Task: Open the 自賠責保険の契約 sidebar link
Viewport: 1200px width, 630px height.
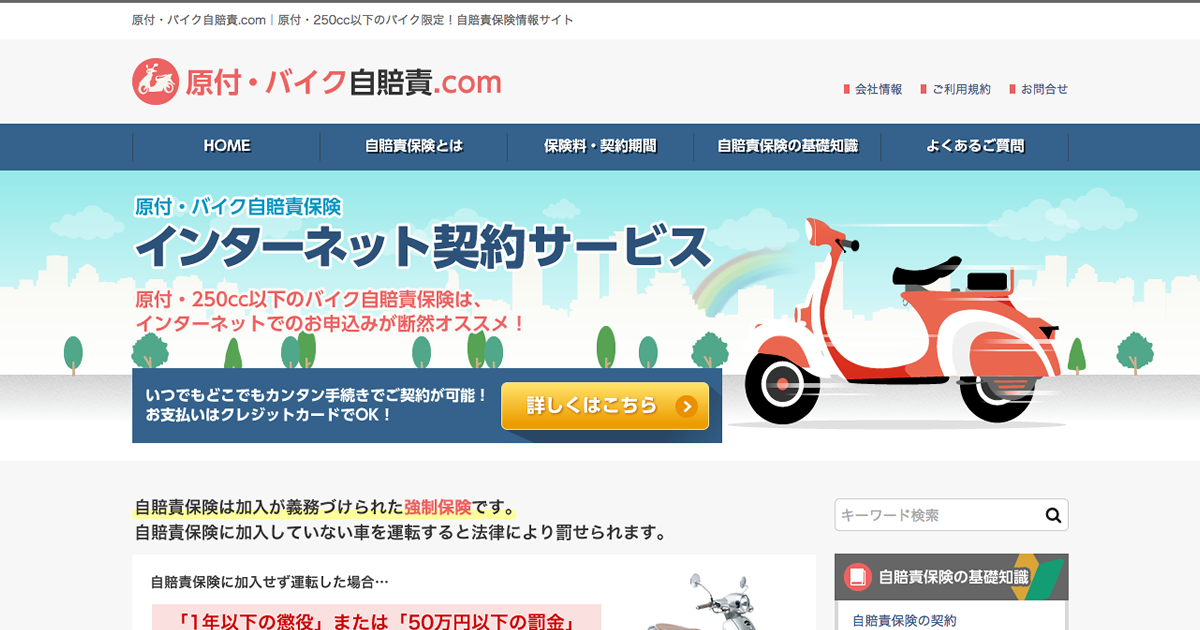Action: [904, 620]
